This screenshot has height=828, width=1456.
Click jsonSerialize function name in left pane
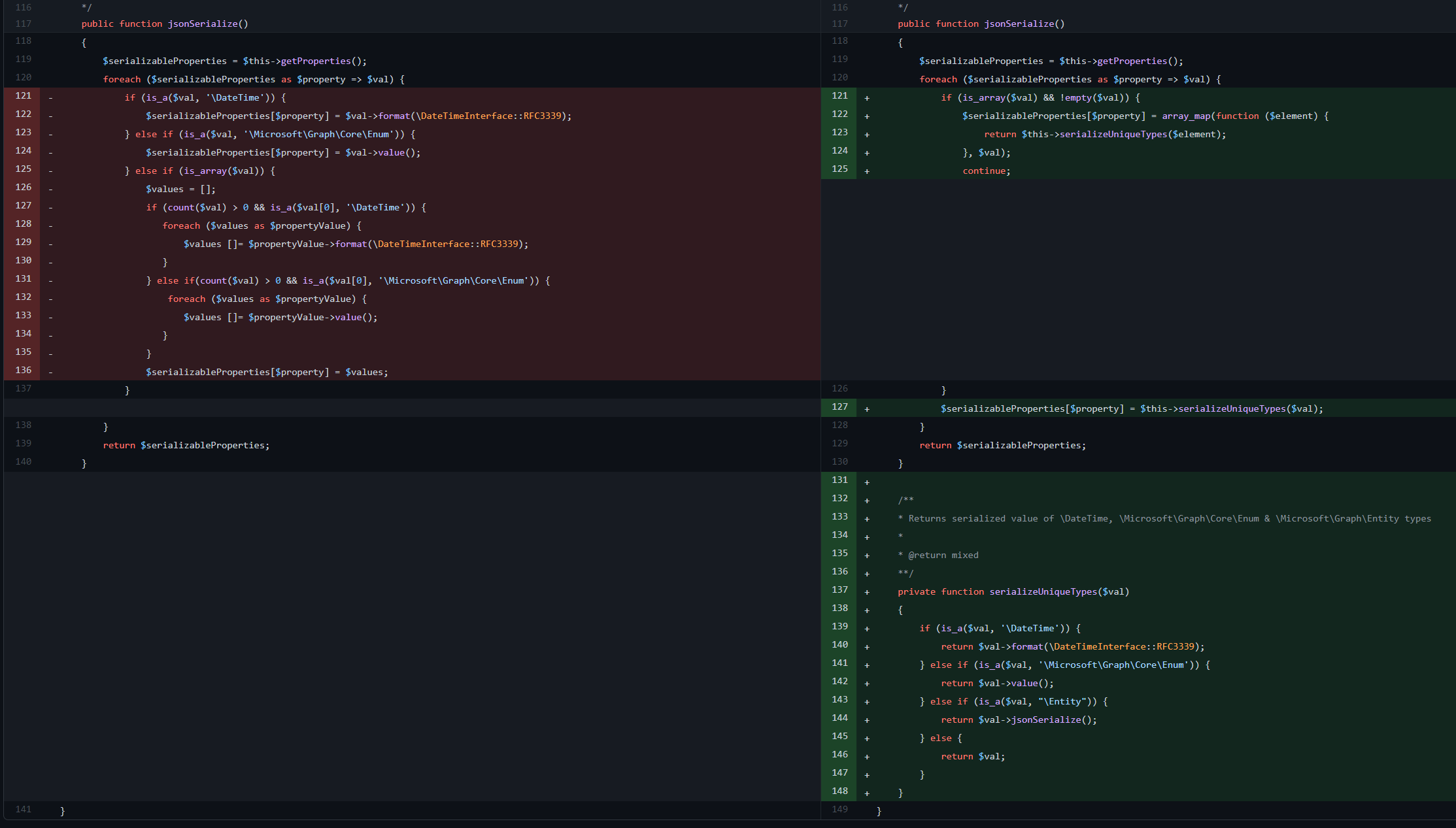(203, 24)
